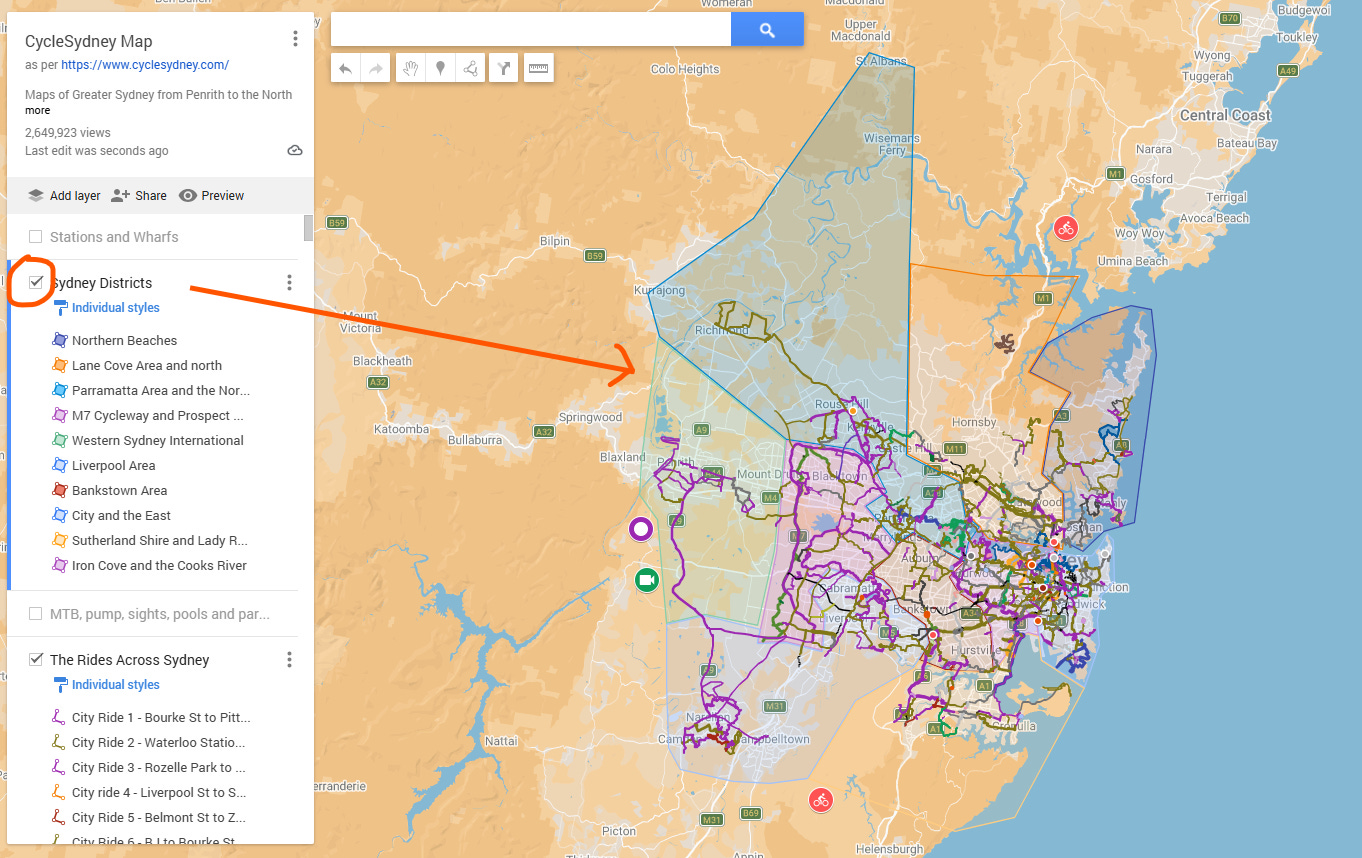Click the Last edit was seconds ago text

click(97, 151)
